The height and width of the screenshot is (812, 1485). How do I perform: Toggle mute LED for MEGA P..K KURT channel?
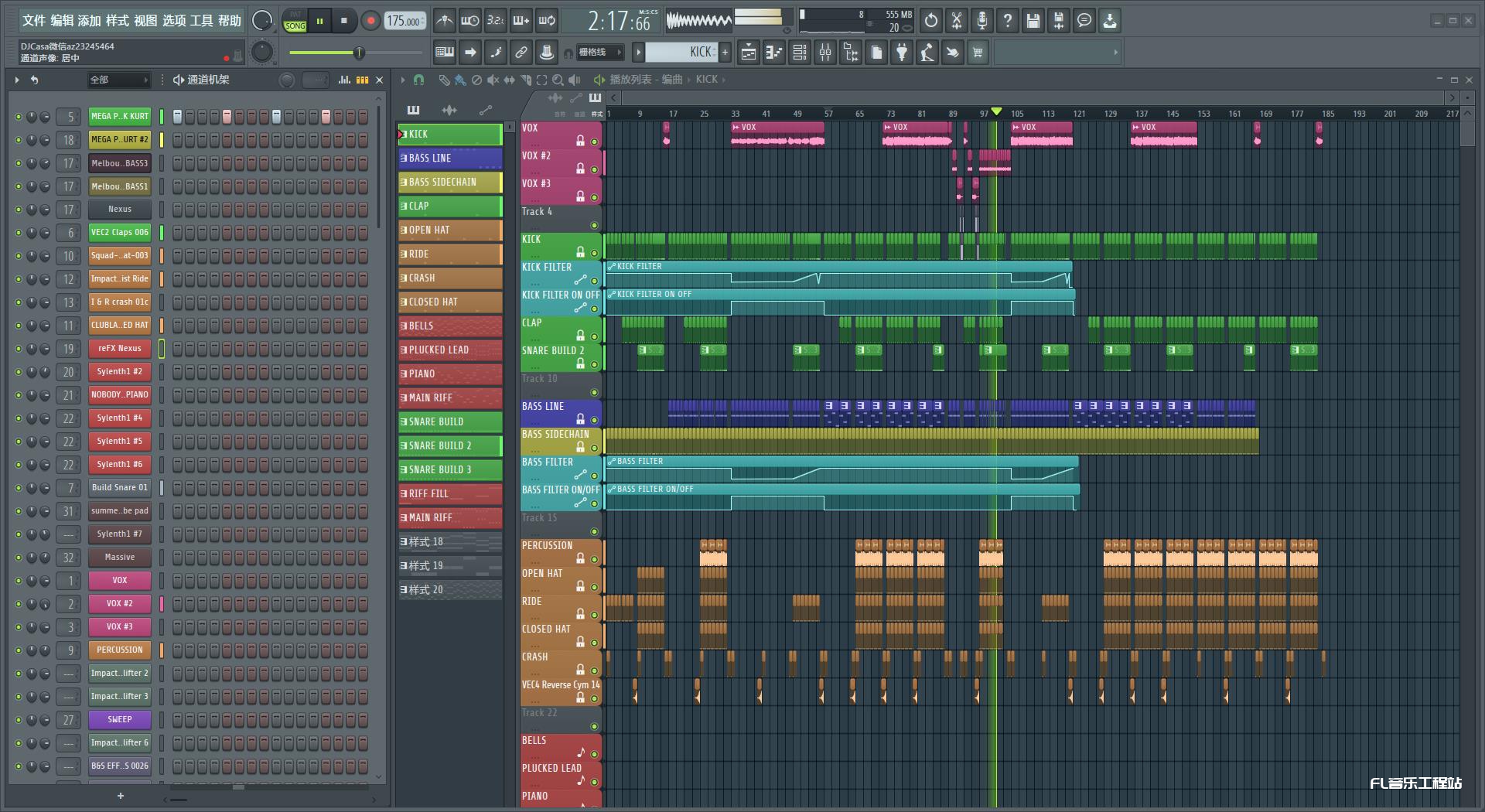tap(19, 117)
